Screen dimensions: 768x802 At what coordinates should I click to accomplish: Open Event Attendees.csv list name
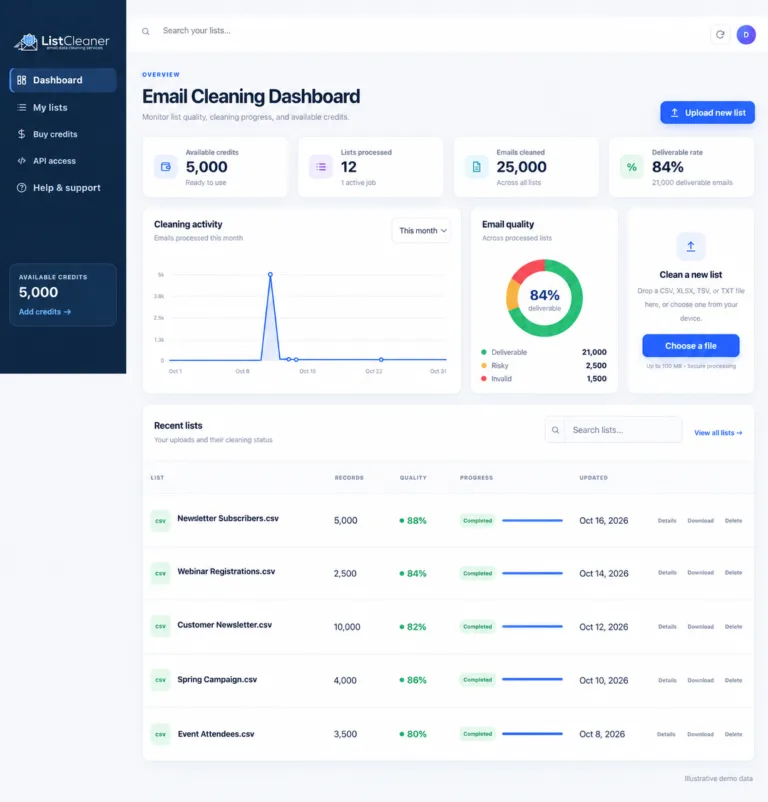[216, 734]
